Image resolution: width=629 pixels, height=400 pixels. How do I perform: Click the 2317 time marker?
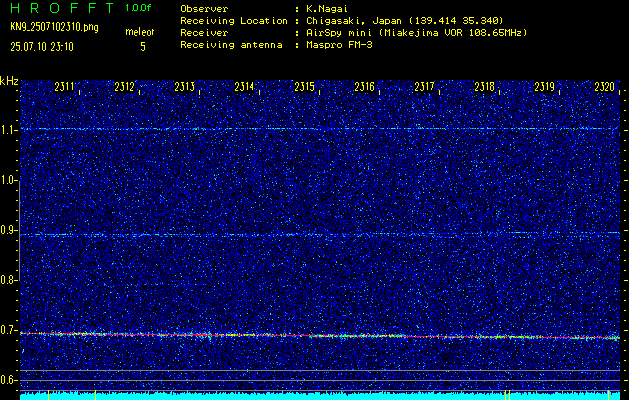point(424,87)
